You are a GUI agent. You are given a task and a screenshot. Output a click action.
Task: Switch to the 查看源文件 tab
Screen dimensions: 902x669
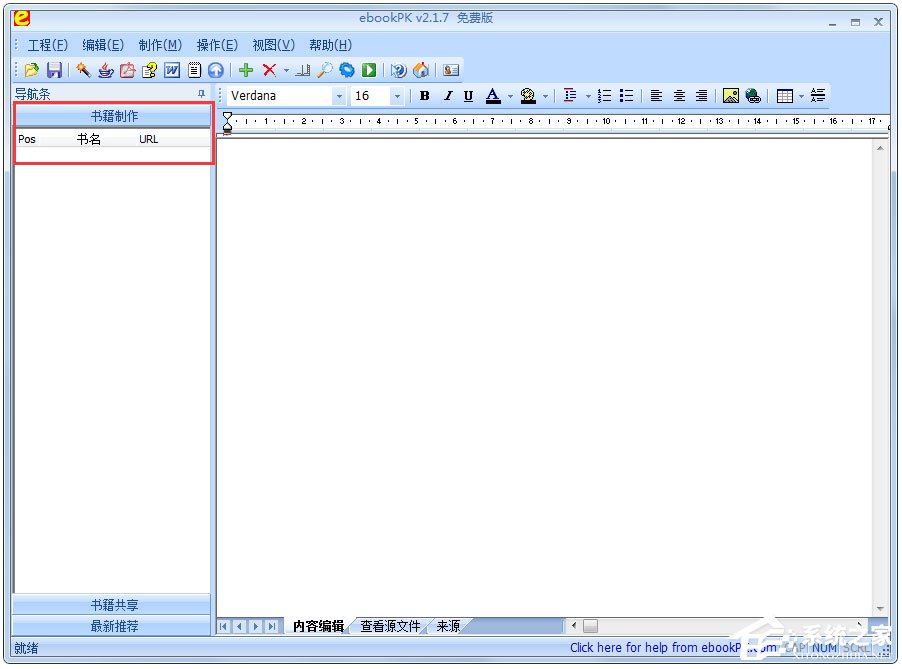coord(390,626)
